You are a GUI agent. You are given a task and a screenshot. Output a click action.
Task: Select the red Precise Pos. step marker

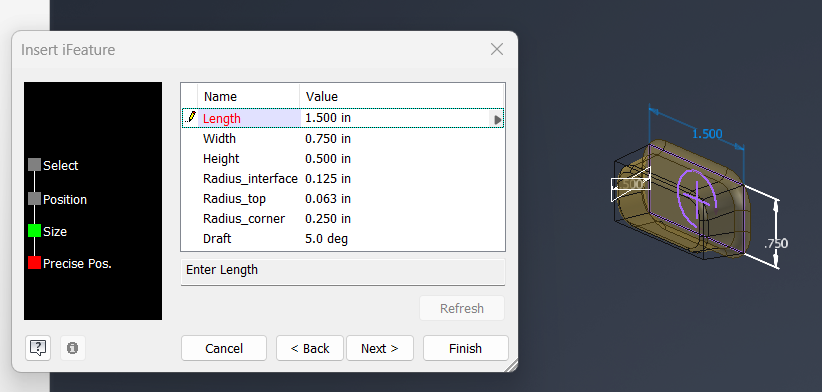(x=35, y=263)
